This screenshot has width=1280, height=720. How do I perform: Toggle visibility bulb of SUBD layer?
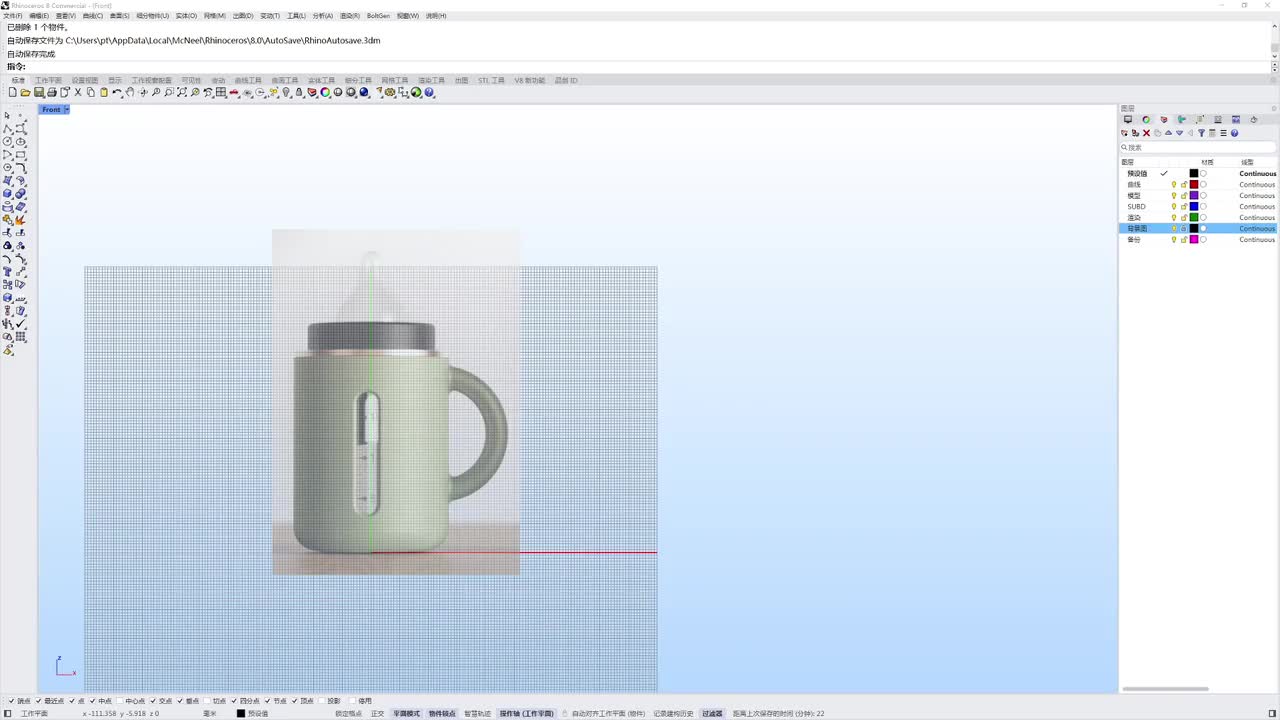tap(1174, 207)
